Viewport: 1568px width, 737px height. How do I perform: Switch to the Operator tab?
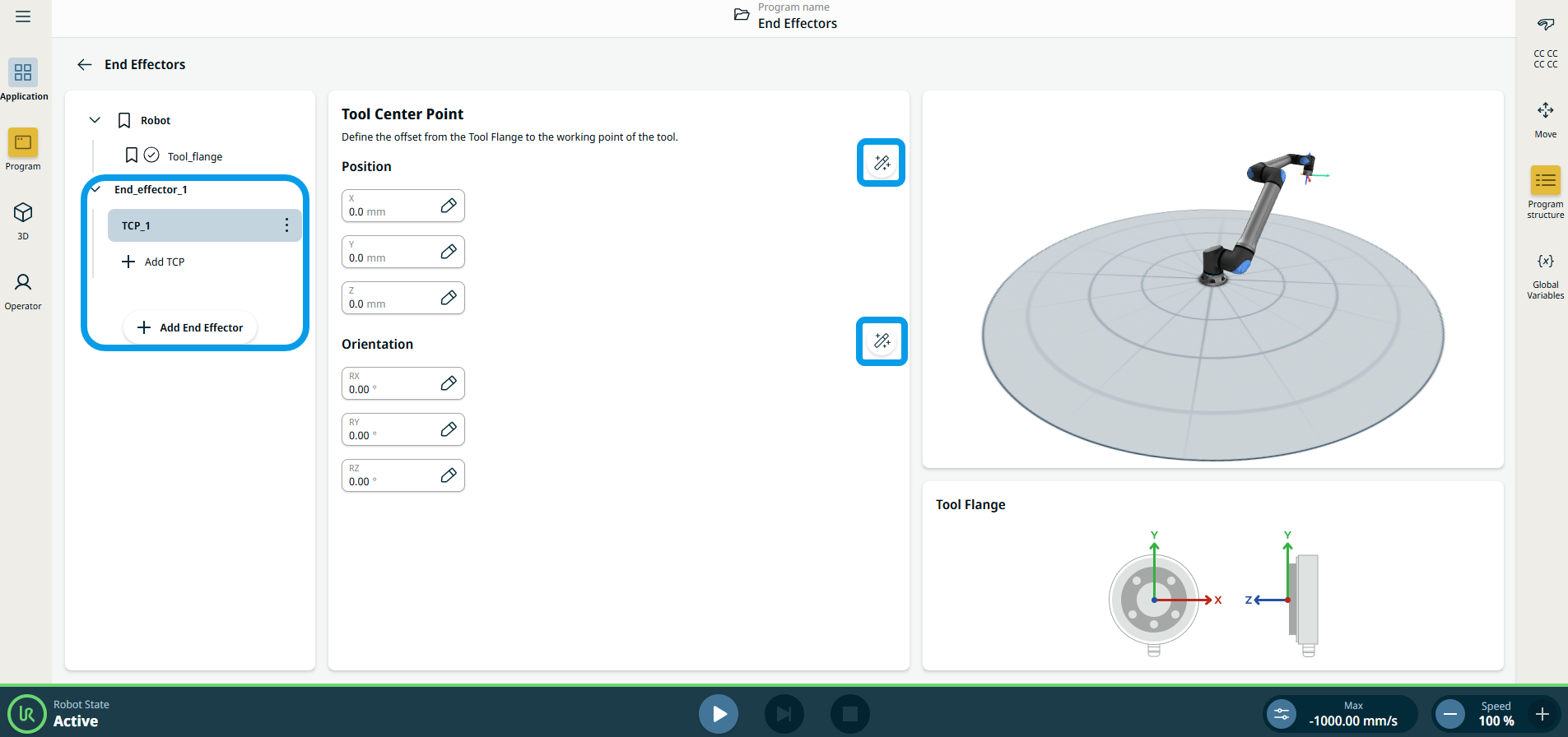click(x=23, y=290)
